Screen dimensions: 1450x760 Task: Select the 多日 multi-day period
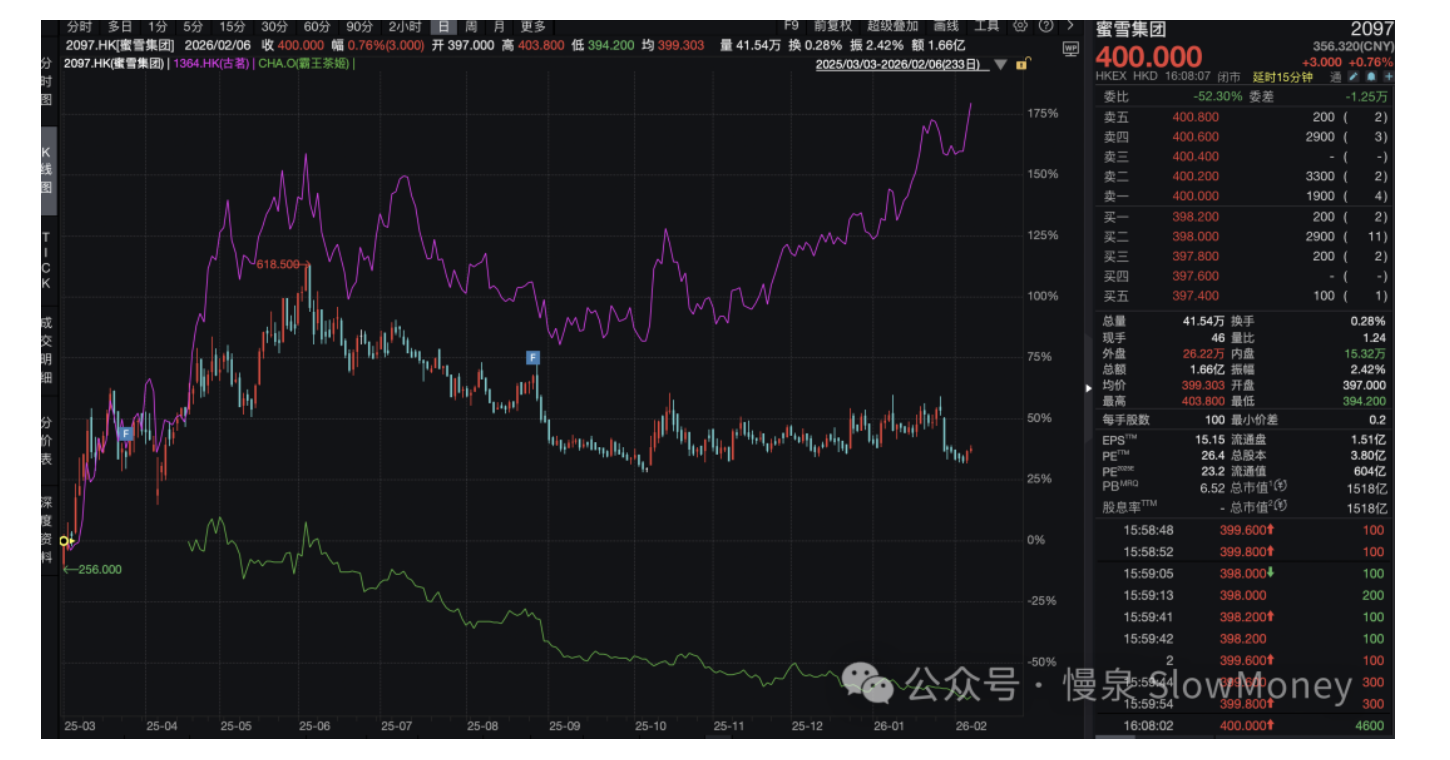coord(120,26)
